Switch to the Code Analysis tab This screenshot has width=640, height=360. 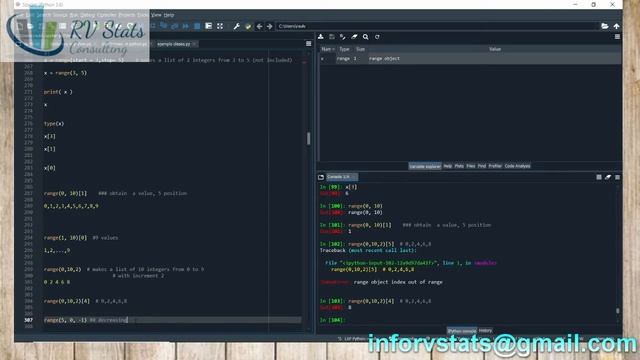517,166
